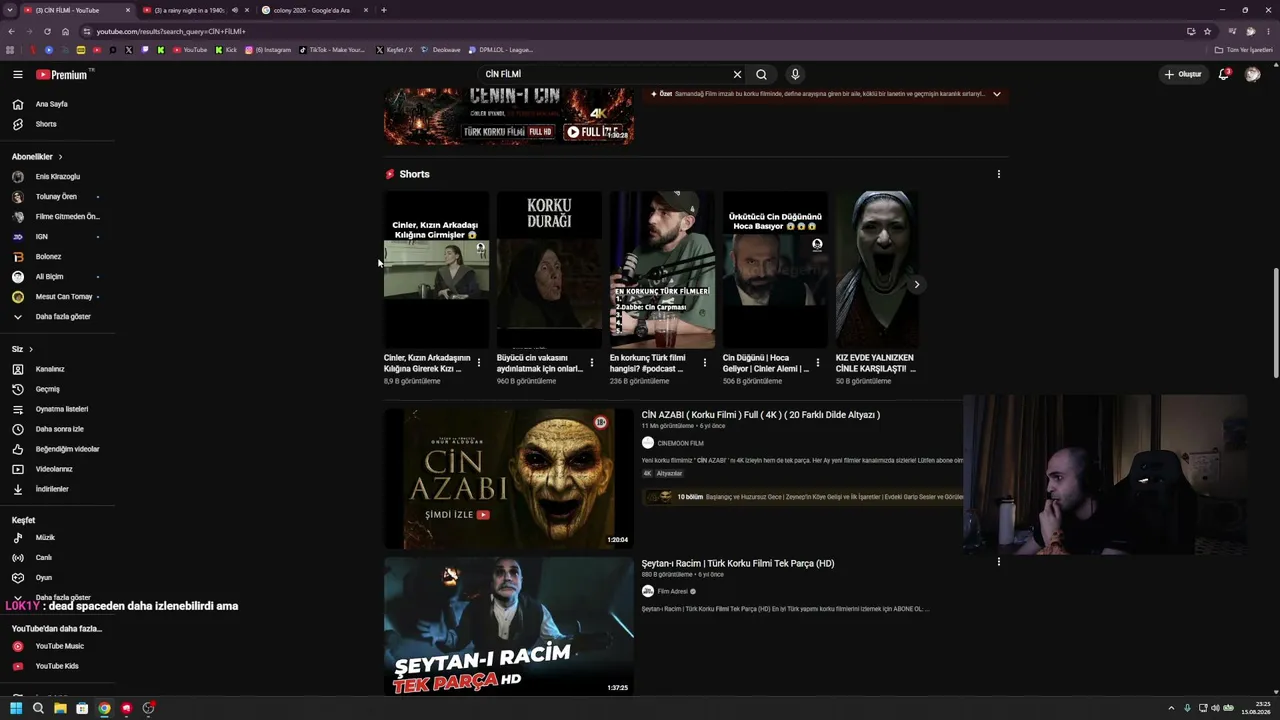1280x720 pixels.
Task: Open the YouTube guide hamburger menu
Action: click(17, 74)
